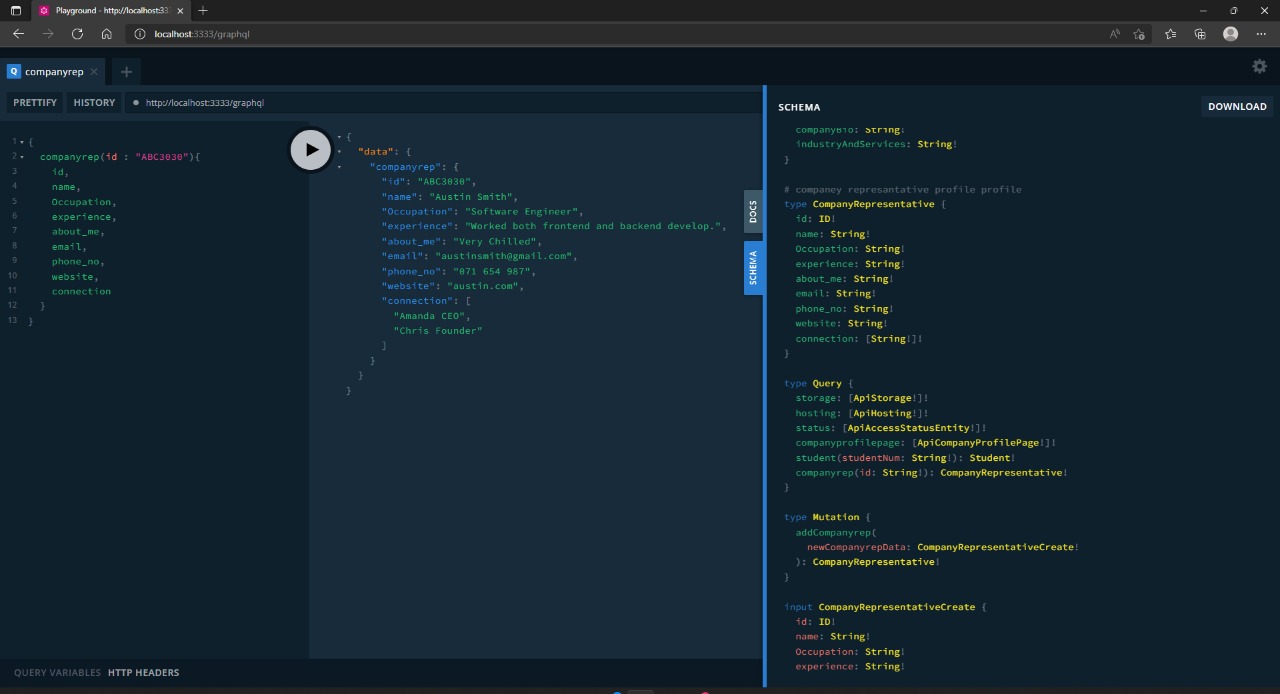The width and height of the screenshot is (1280, 694).
Task: Click "Austin Smith" value in results
Action: [470, 197]
